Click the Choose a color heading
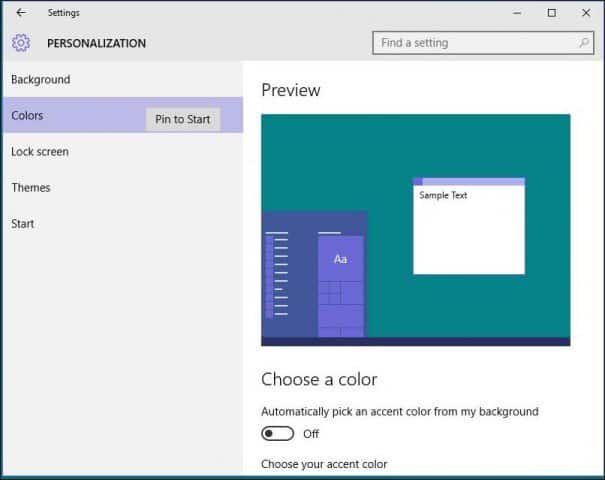The width and height of the screenshot is (605, 480). 319,379
